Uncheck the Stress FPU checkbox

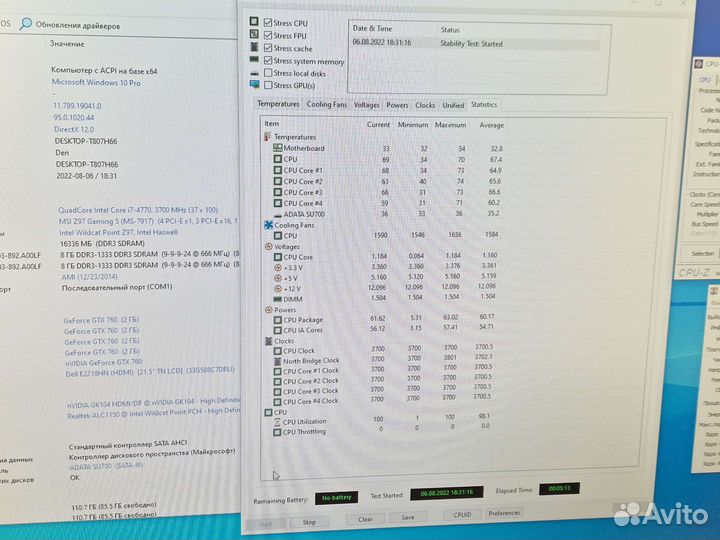tap(268, 35)
